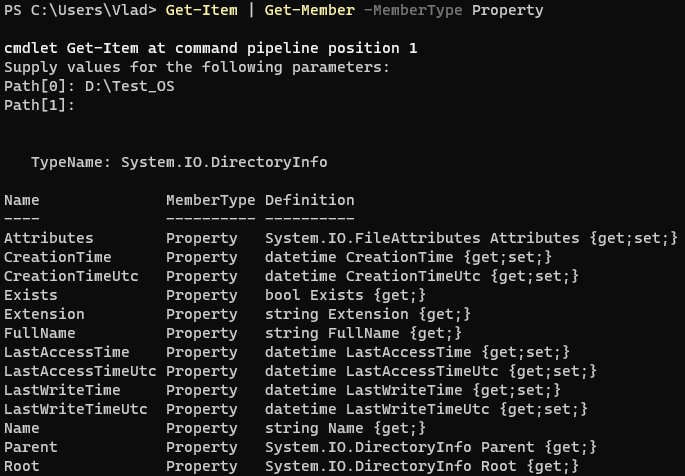
Task: Click the 'datetime LastAccessTime {get;set;}' definition
Action: coord(417,352)
